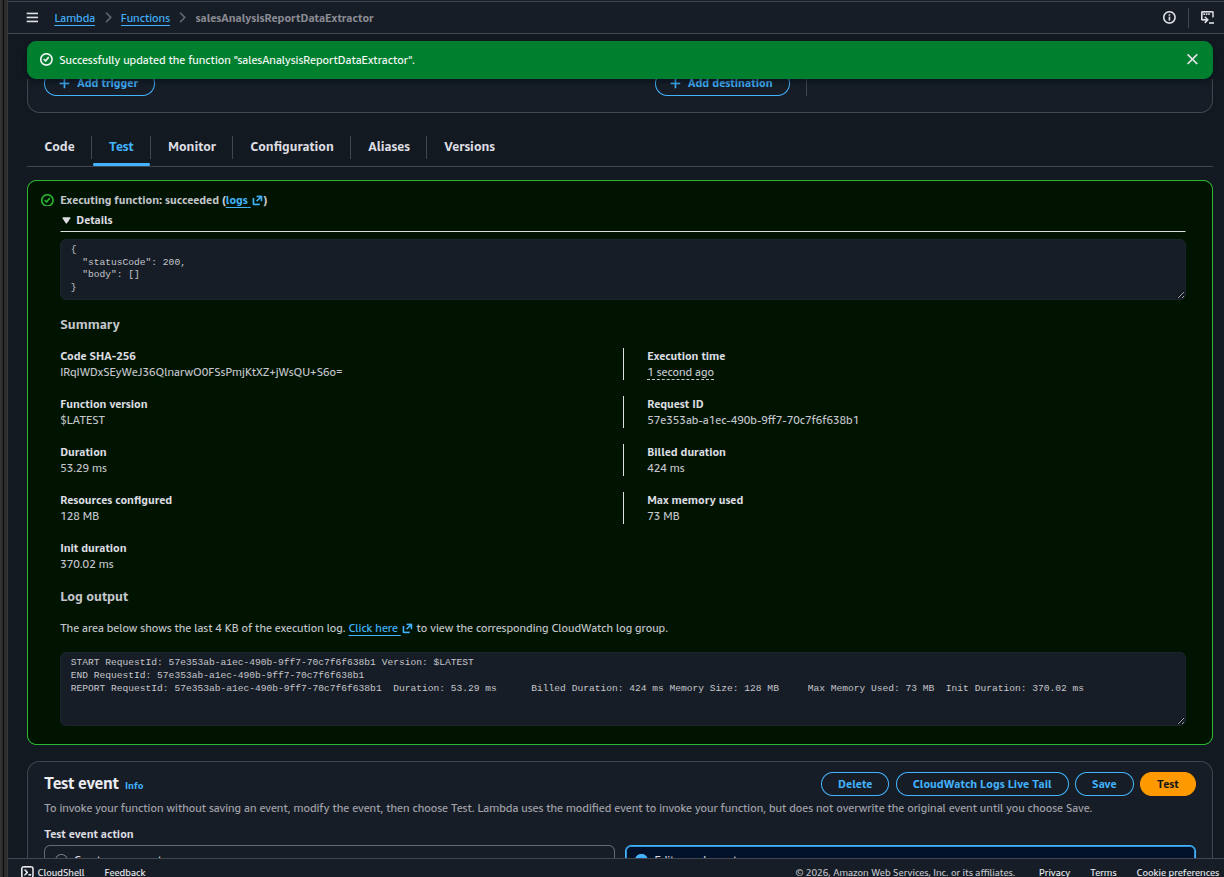Click the Lambda breadcrumb link
The height and width of the screenshot is (877, 1224).
[x=74, y=18]
